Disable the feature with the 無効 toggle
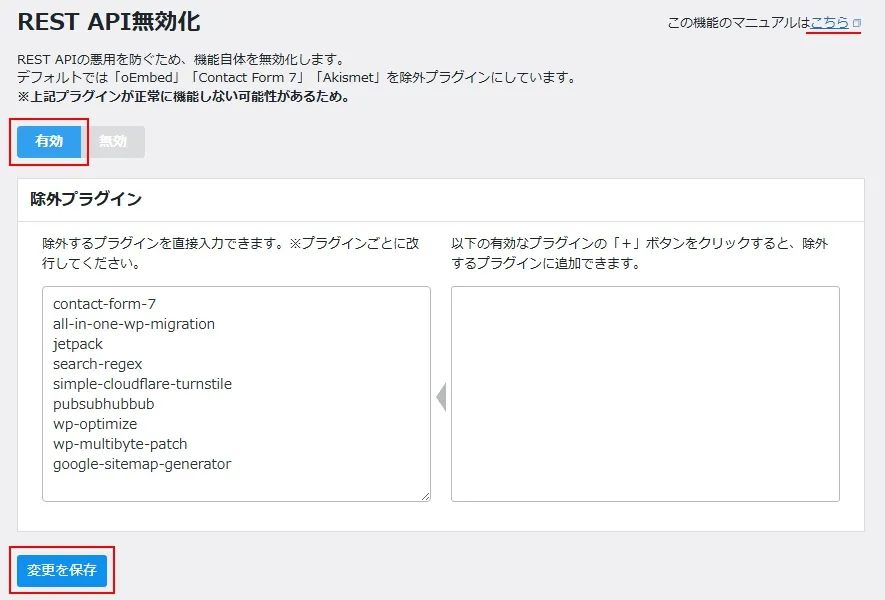Viewport: 885px width, 600px height. (x=113, y=142)
